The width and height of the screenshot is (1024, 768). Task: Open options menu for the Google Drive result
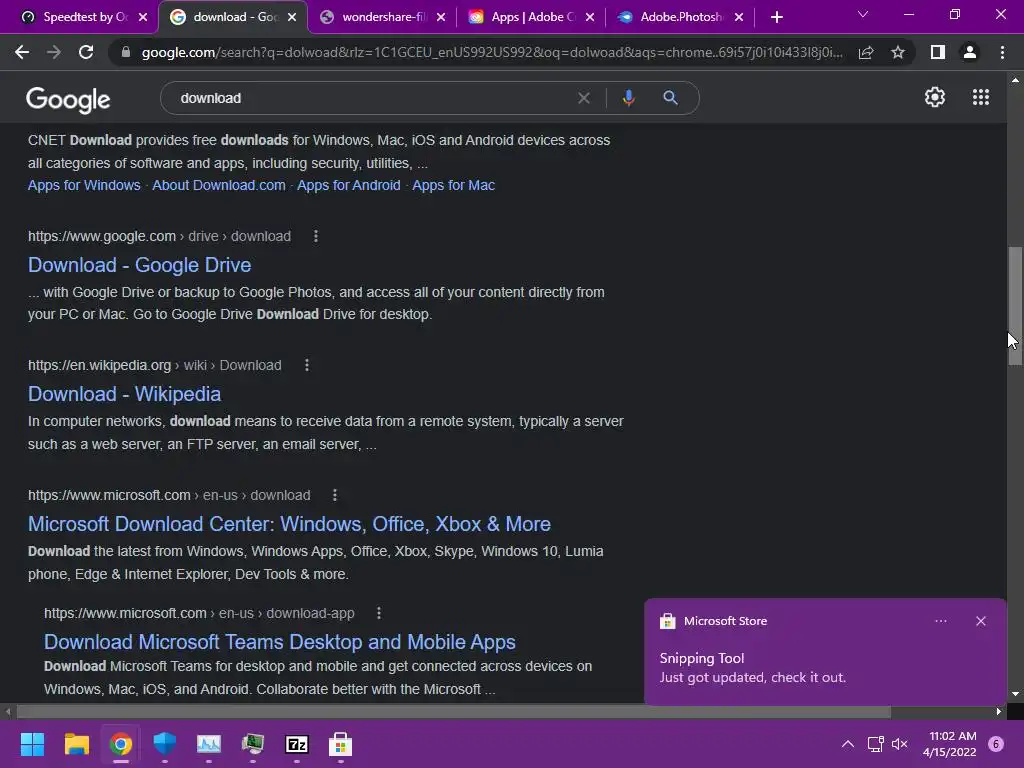315,236
